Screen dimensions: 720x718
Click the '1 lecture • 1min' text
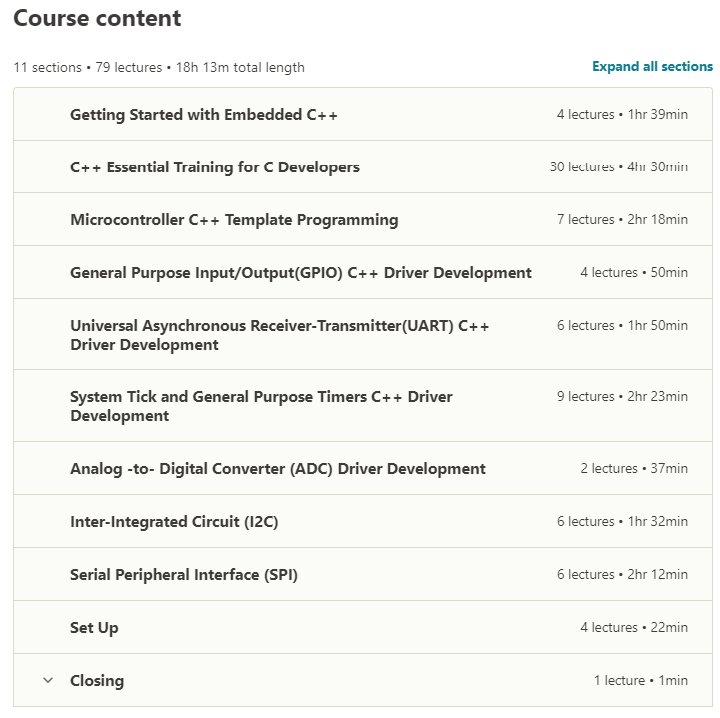641,680
